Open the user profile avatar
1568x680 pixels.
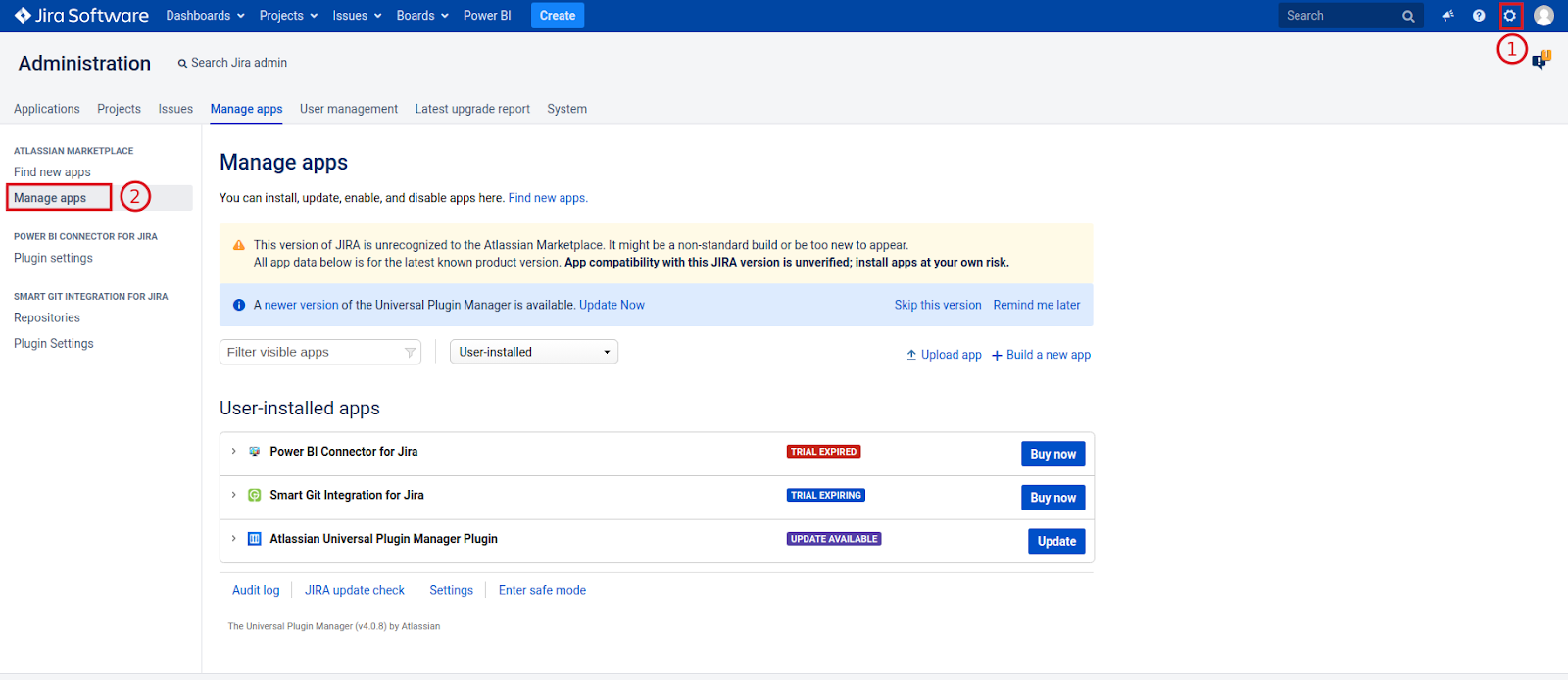[1543, 16]
